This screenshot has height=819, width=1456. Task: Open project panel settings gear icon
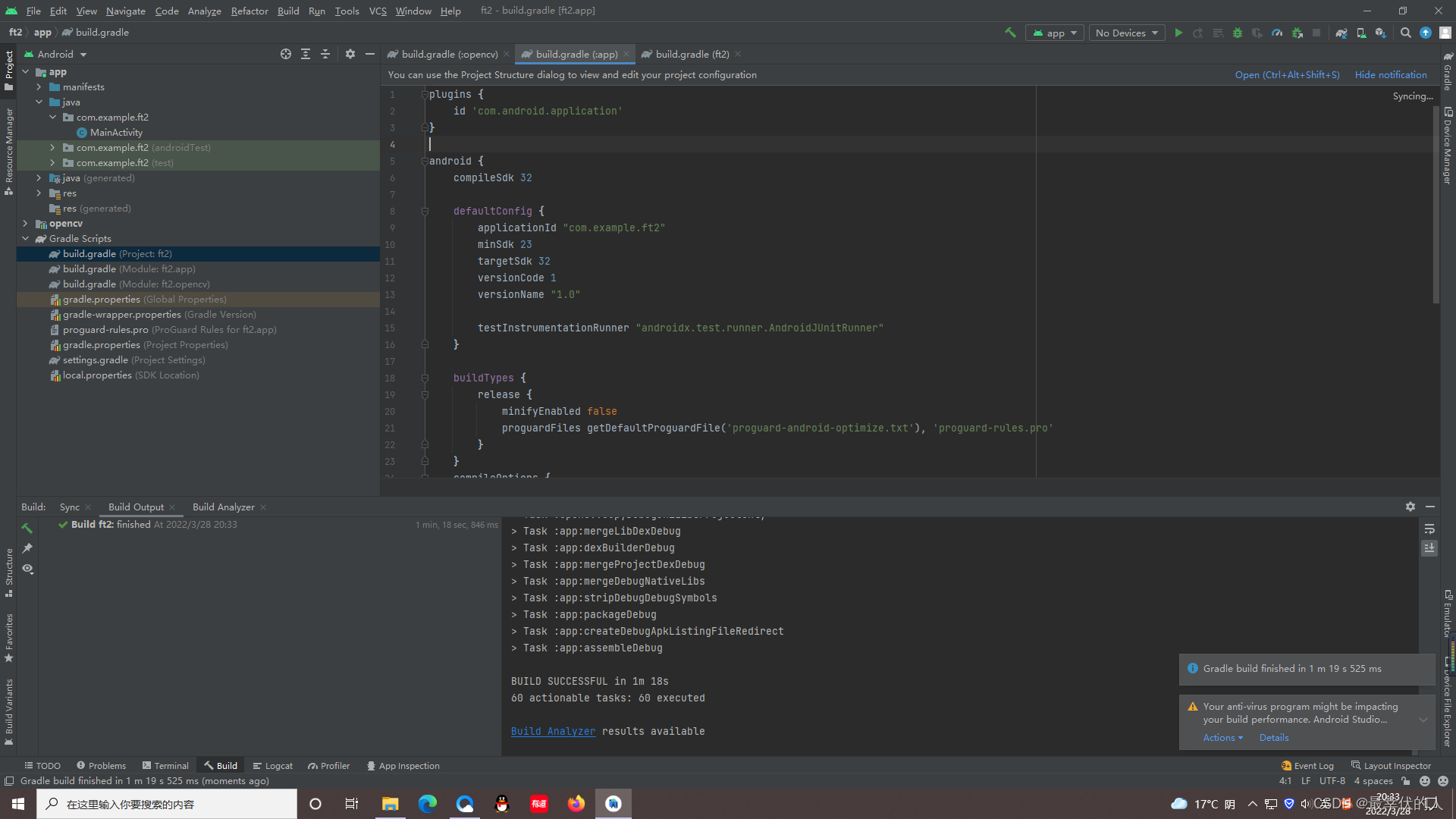click(350, 54)
